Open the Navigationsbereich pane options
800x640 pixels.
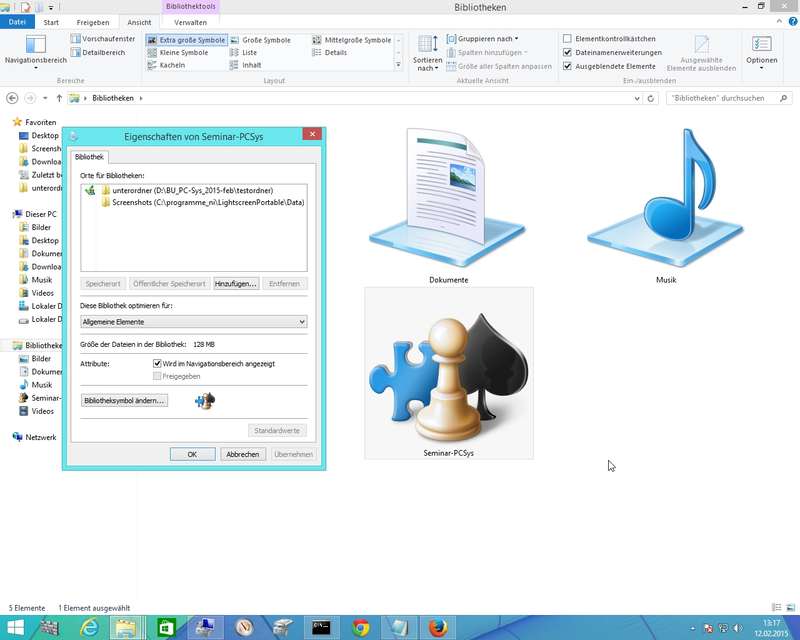[x=36, y=52]
